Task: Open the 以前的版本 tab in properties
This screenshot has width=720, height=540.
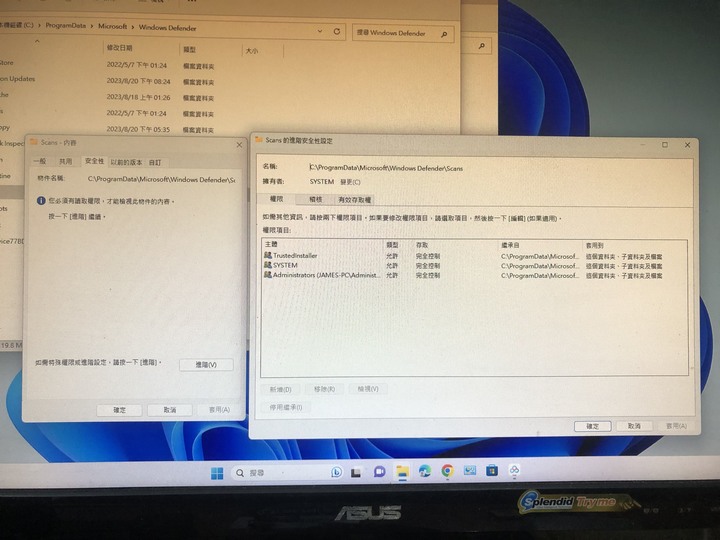Action: 126,162
